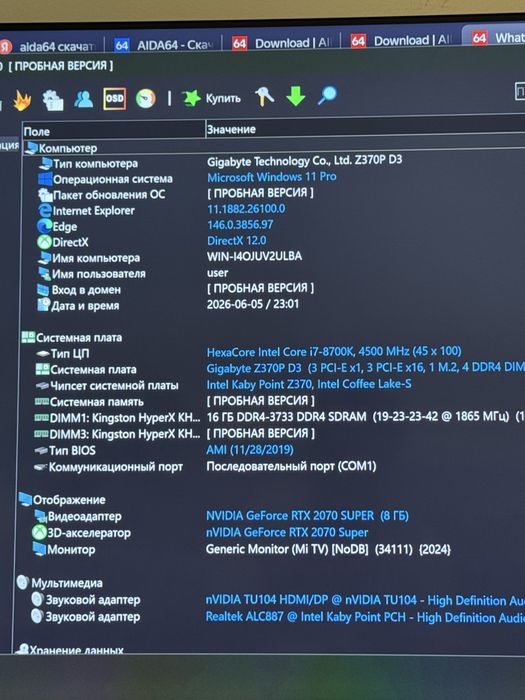The height and width of the screenshot is (700, 525).
Task: Open the first 'Download | AI' browser tab
Action: (281, 43)
